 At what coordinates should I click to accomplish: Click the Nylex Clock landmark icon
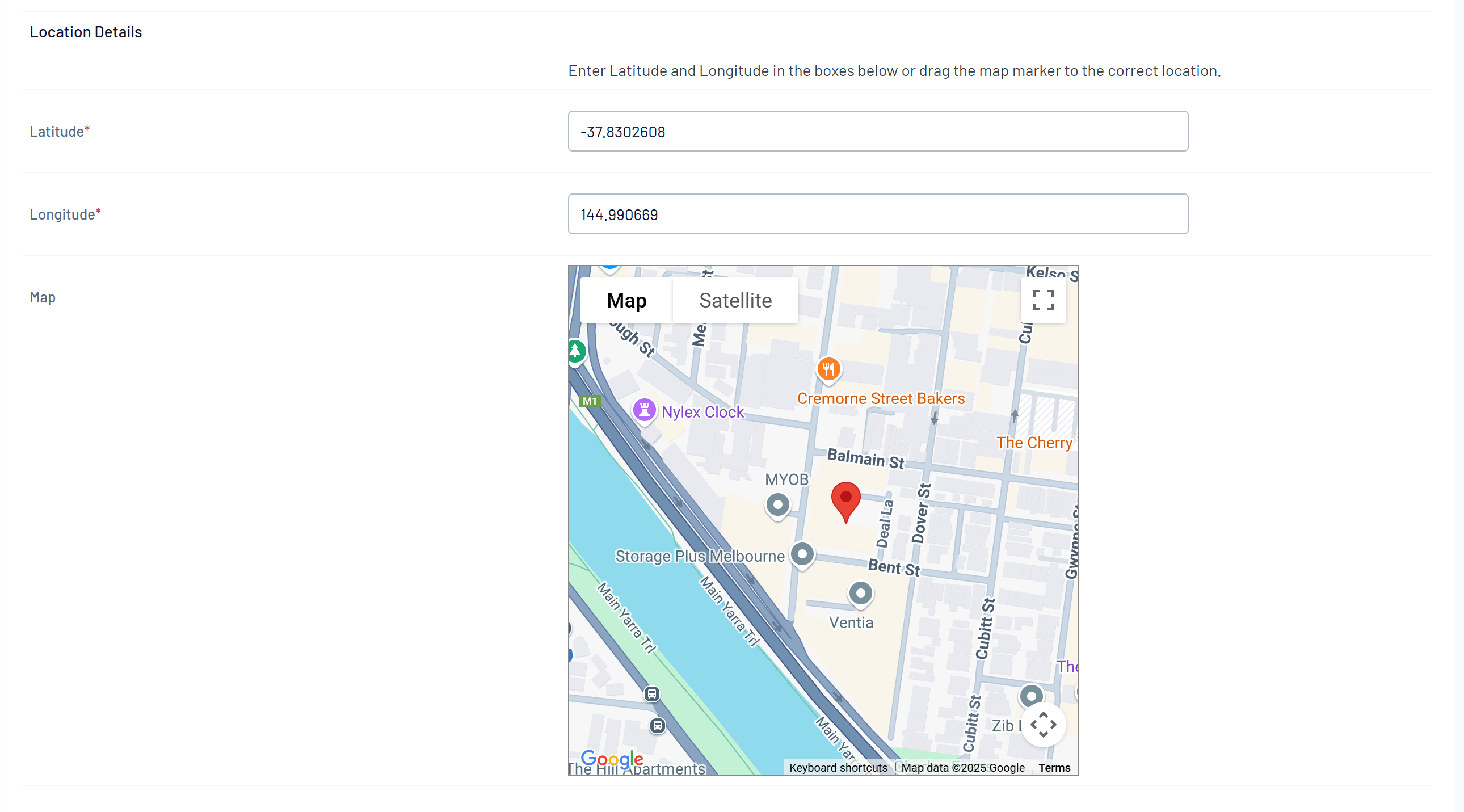(x=644, y=410)
